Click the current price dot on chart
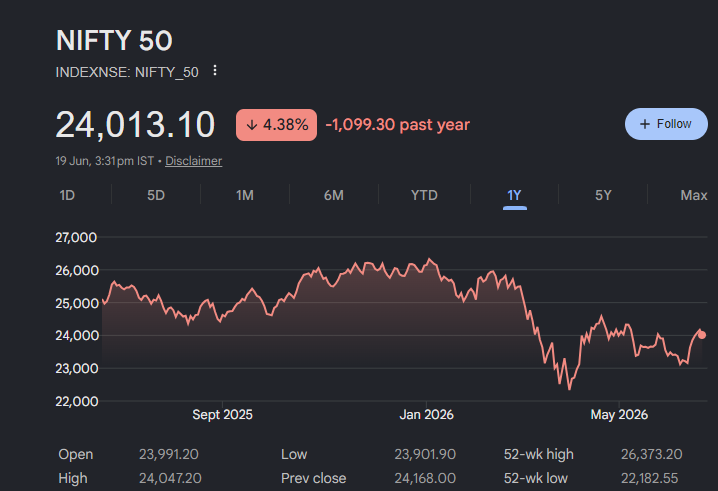Image resolution: width=718 pixels, height=491 pixels. pyautogui.click(x=702, y=335)
